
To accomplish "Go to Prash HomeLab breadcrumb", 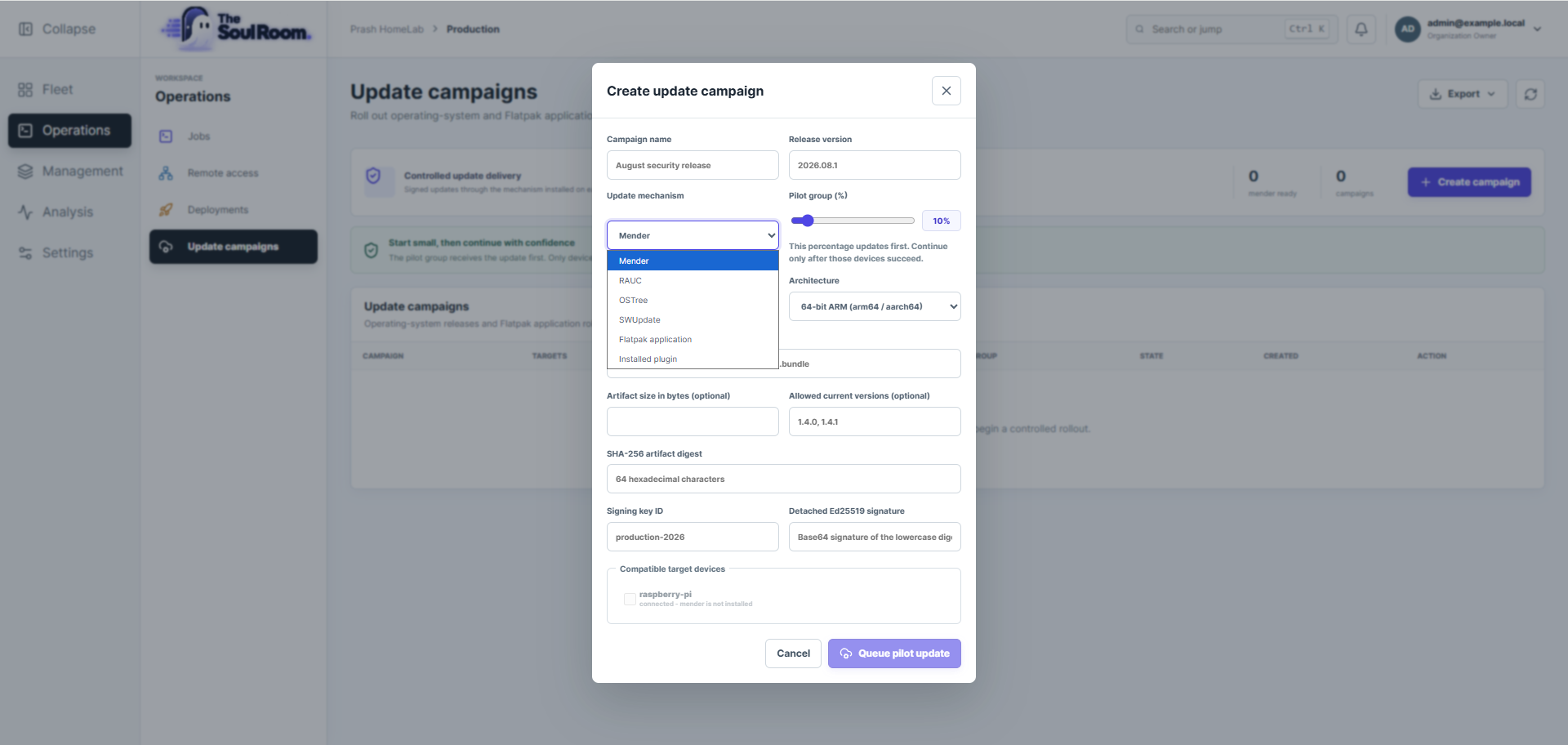I will [387, 29].
